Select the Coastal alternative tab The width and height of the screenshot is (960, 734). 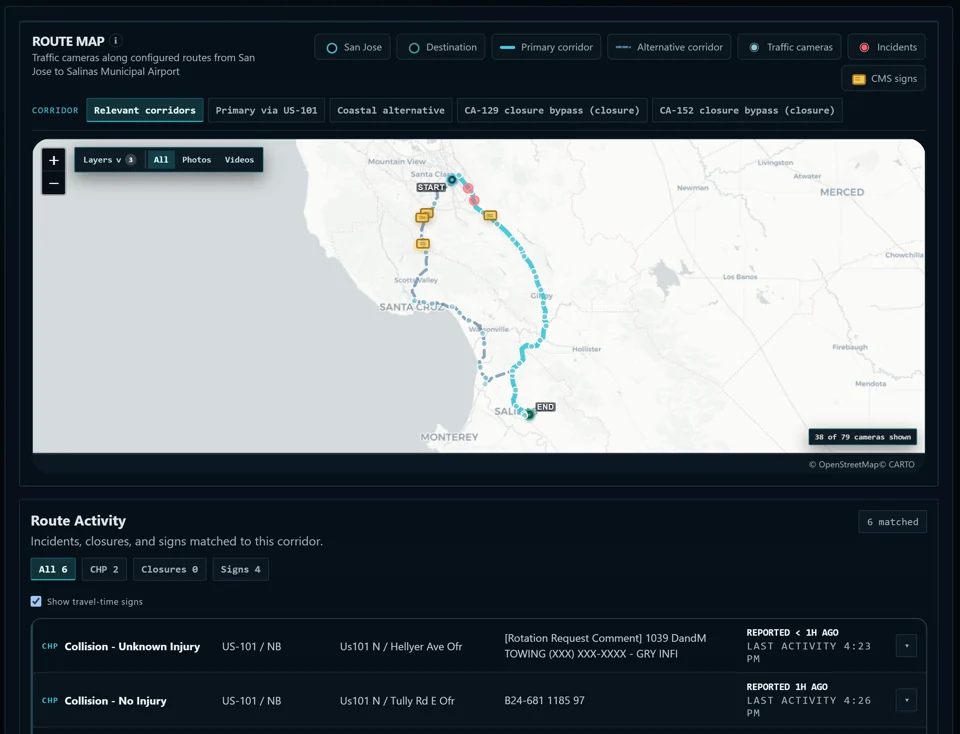[391, 110]
